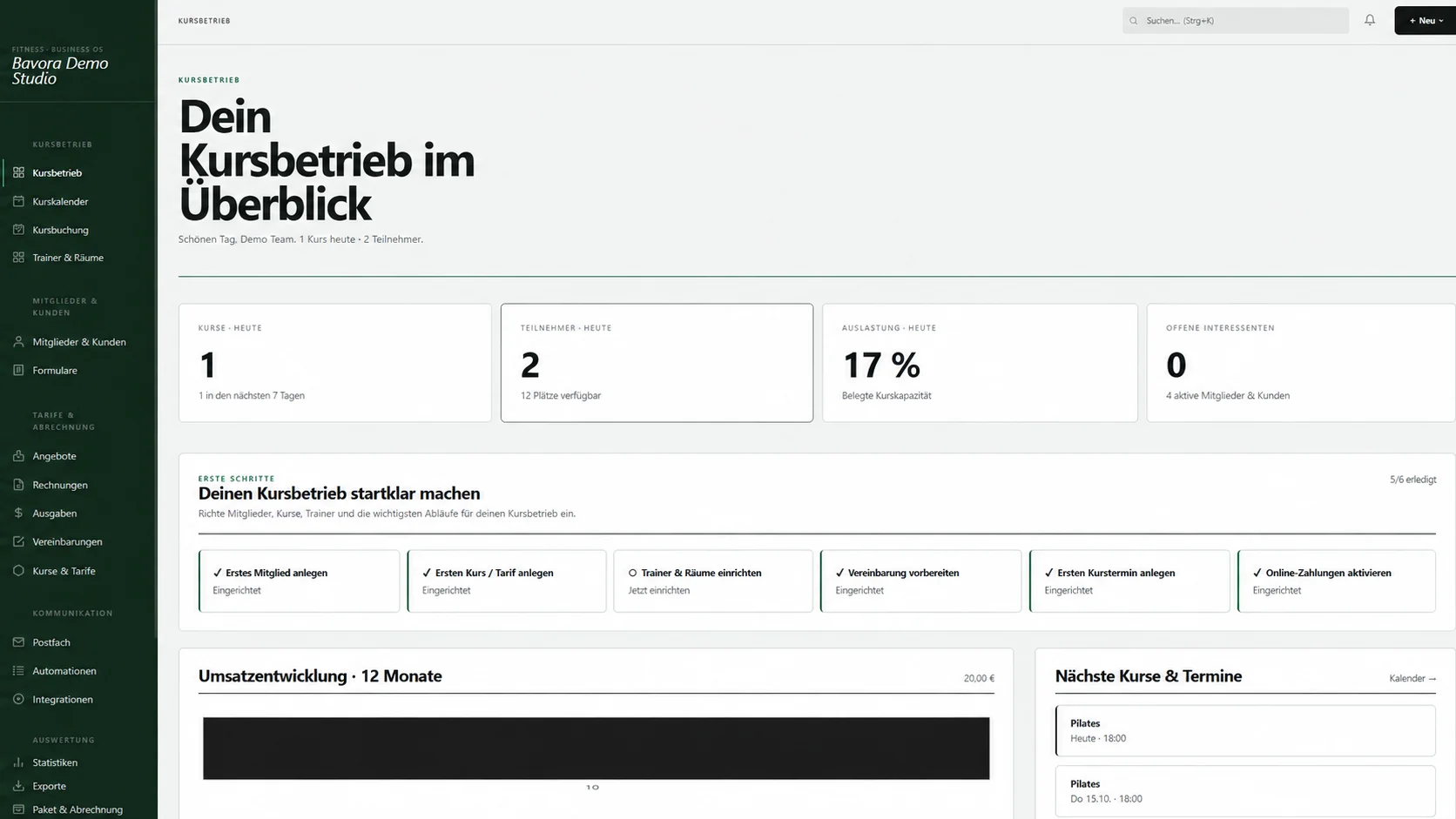The width and height of the screenshot is (1456, 819).
Task: Follow the Kalender arrow link
Action: pyautogui.click(x=1412, y=678)
